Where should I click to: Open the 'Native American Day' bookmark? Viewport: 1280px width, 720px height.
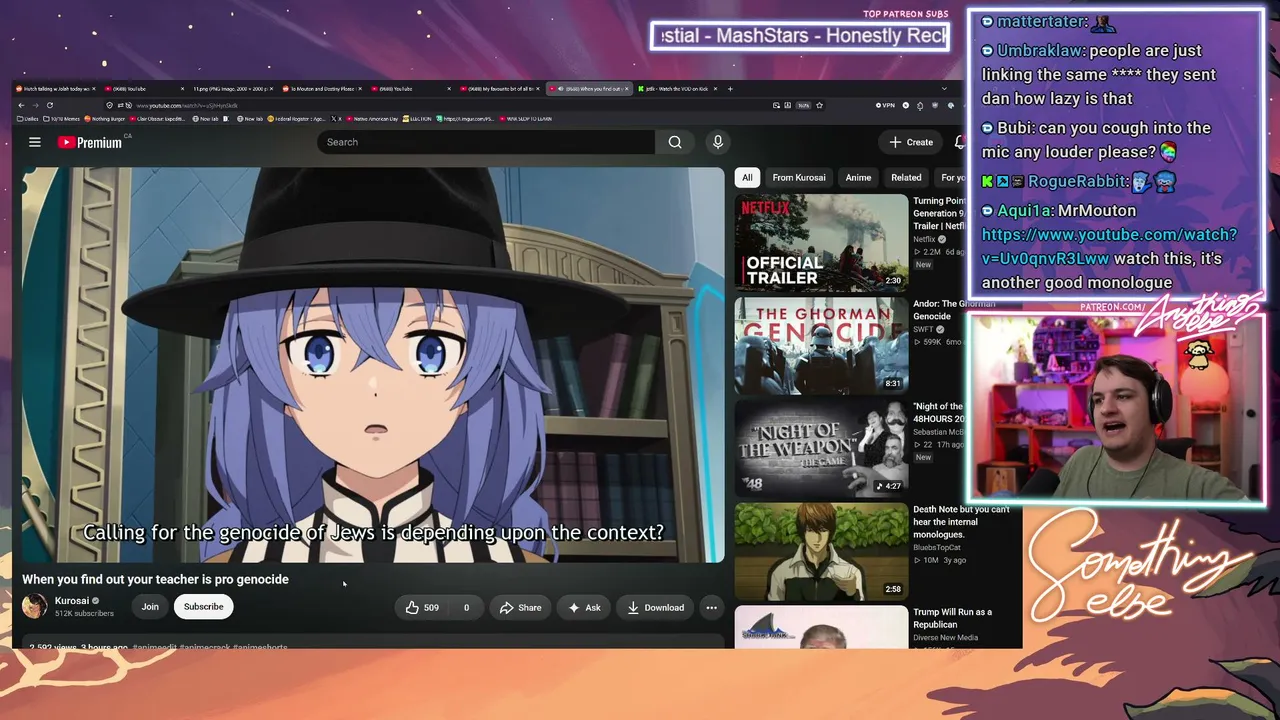click(x=371, y=119)
